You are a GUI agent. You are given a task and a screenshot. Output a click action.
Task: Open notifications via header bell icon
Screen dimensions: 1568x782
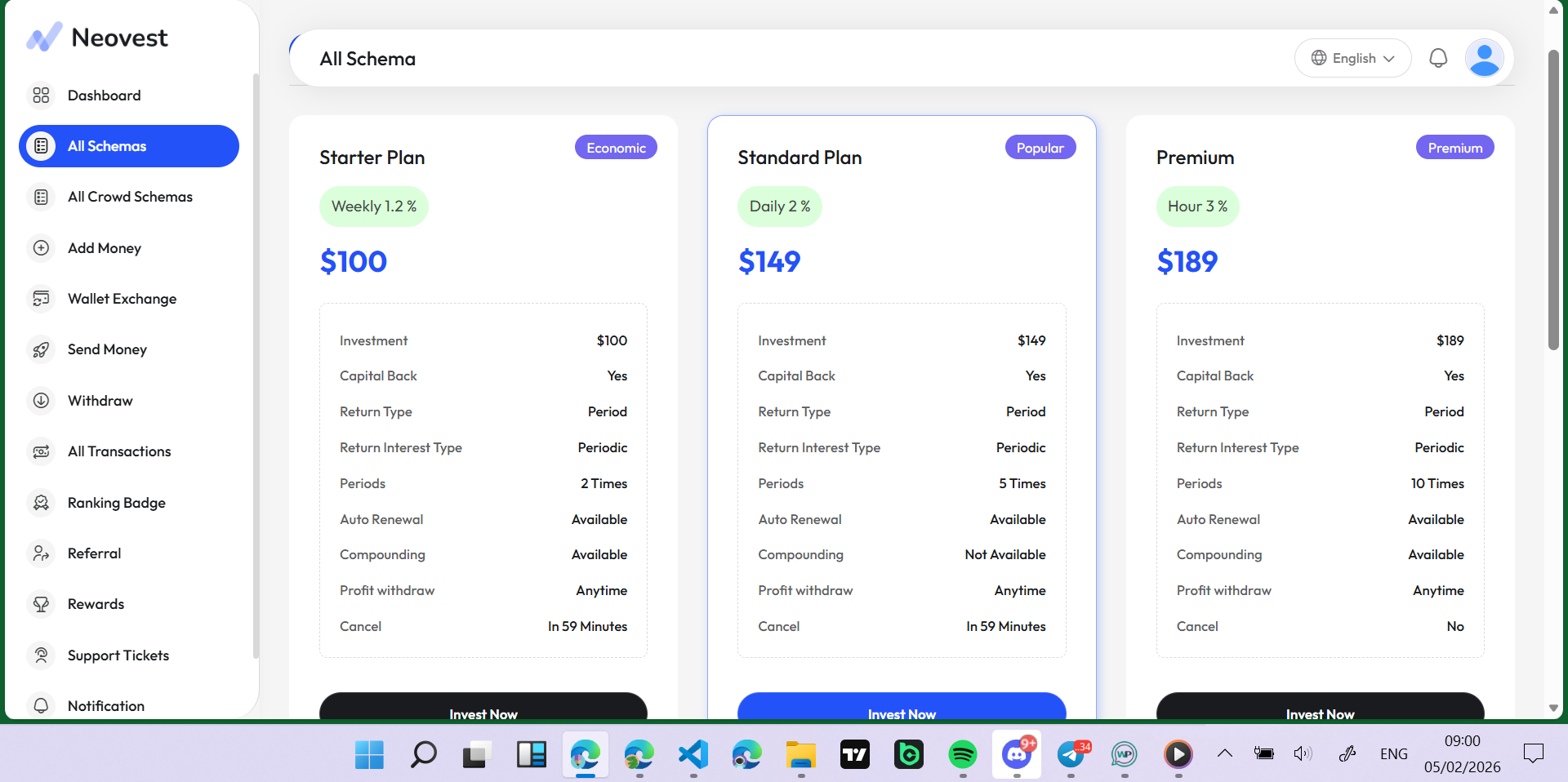(1438, 58)
